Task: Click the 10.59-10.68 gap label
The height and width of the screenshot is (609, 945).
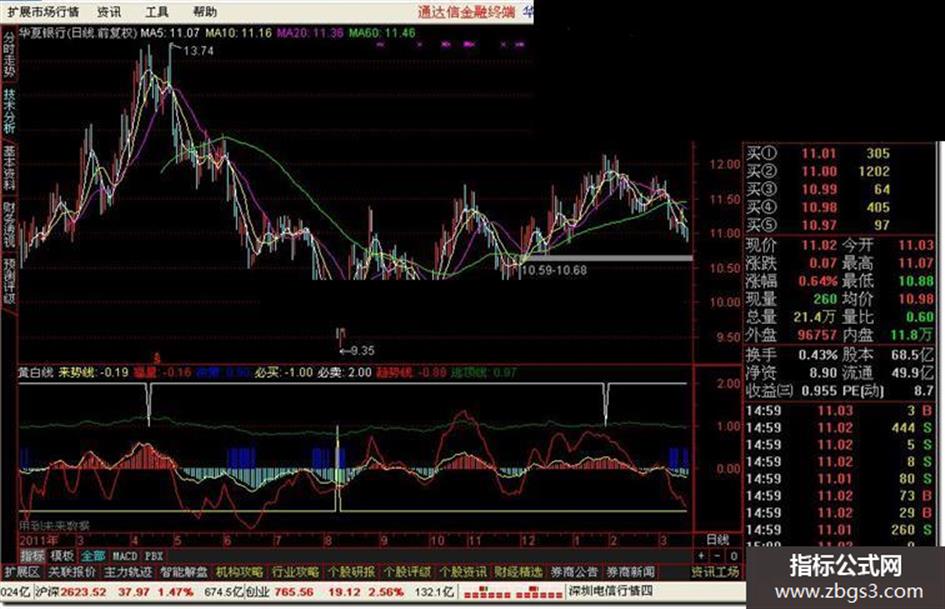Action: click(x=553, y=270)
